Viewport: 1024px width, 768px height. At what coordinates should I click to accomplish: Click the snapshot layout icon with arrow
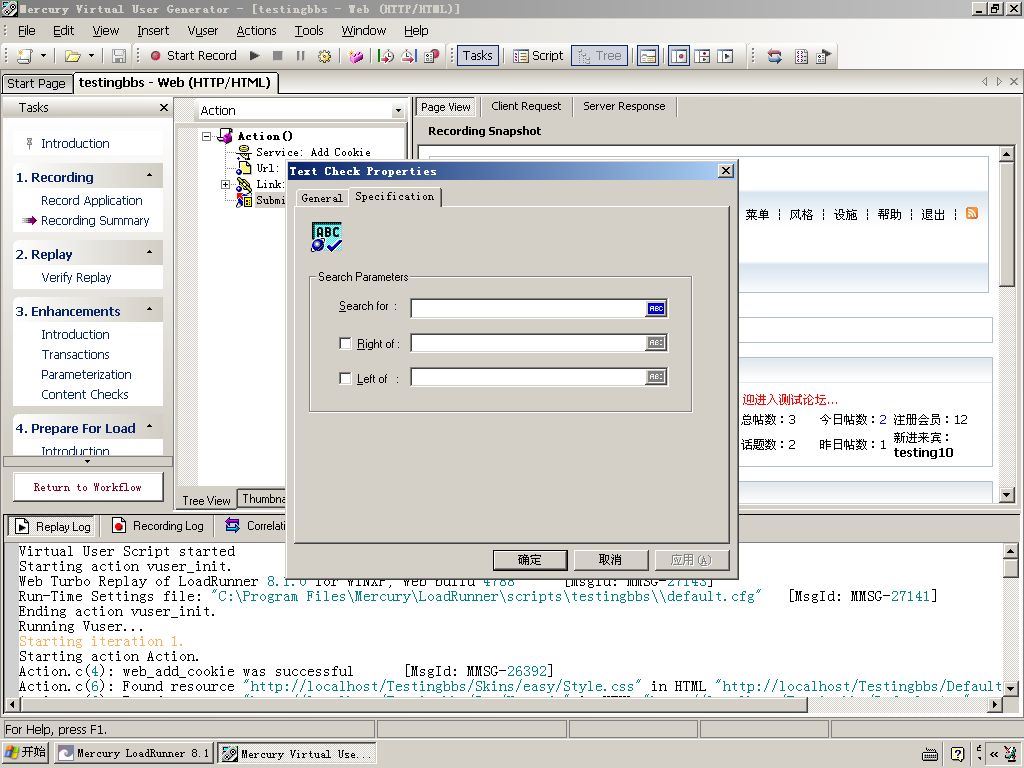click(726, 56)
